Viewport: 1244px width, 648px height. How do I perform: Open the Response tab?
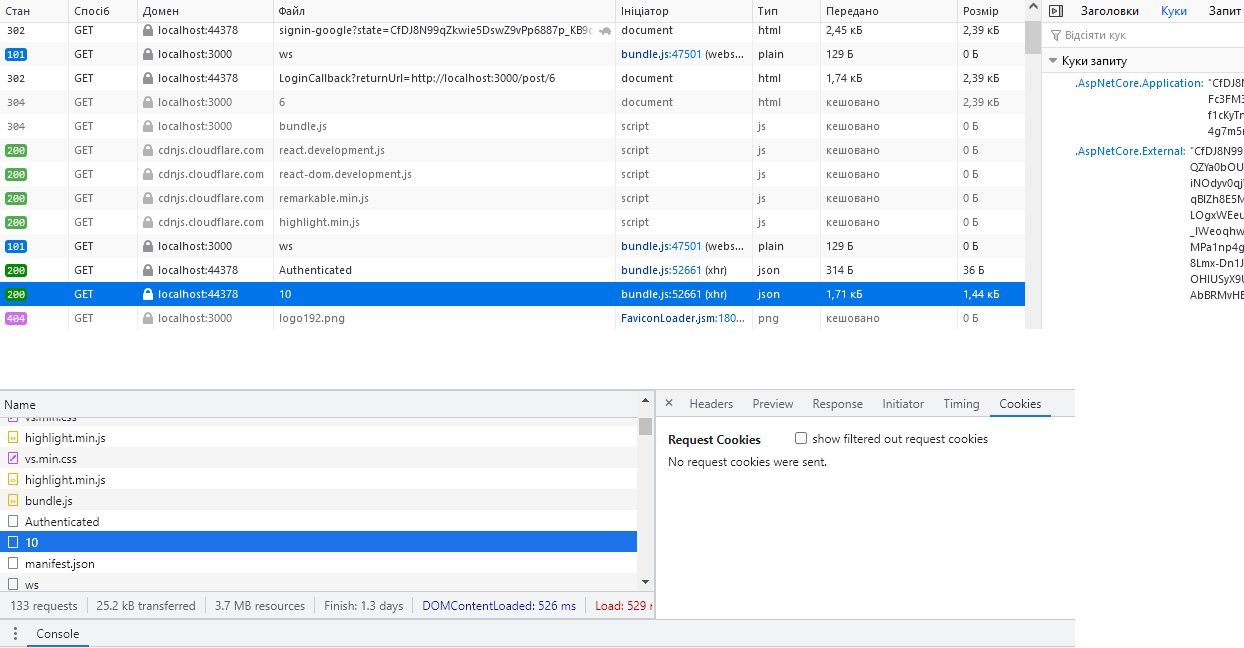[x=837, y=404]
